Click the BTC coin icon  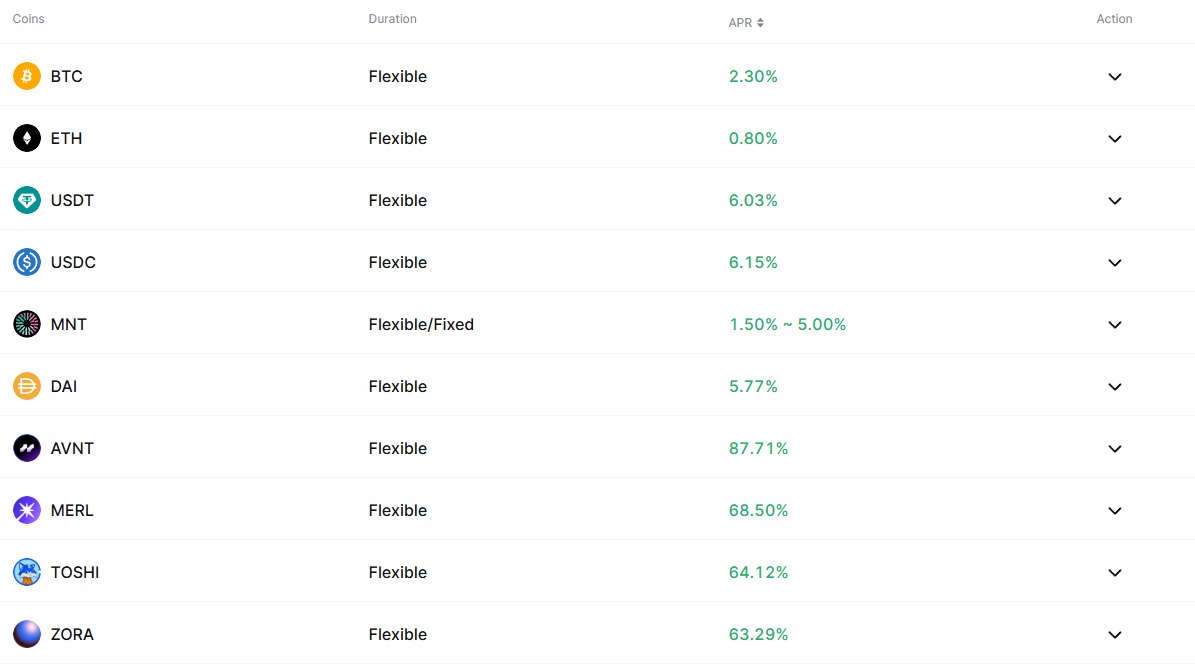27,76
